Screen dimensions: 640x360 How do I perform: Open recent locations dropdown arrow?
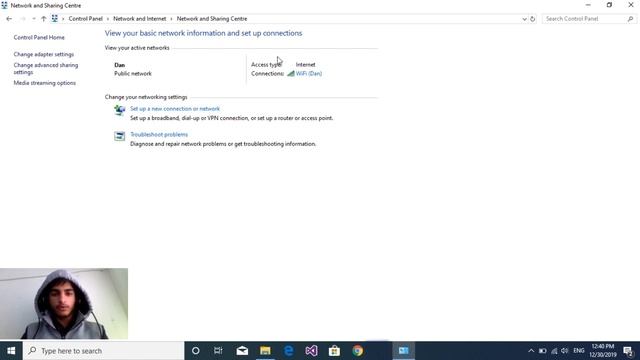point(33,19)
